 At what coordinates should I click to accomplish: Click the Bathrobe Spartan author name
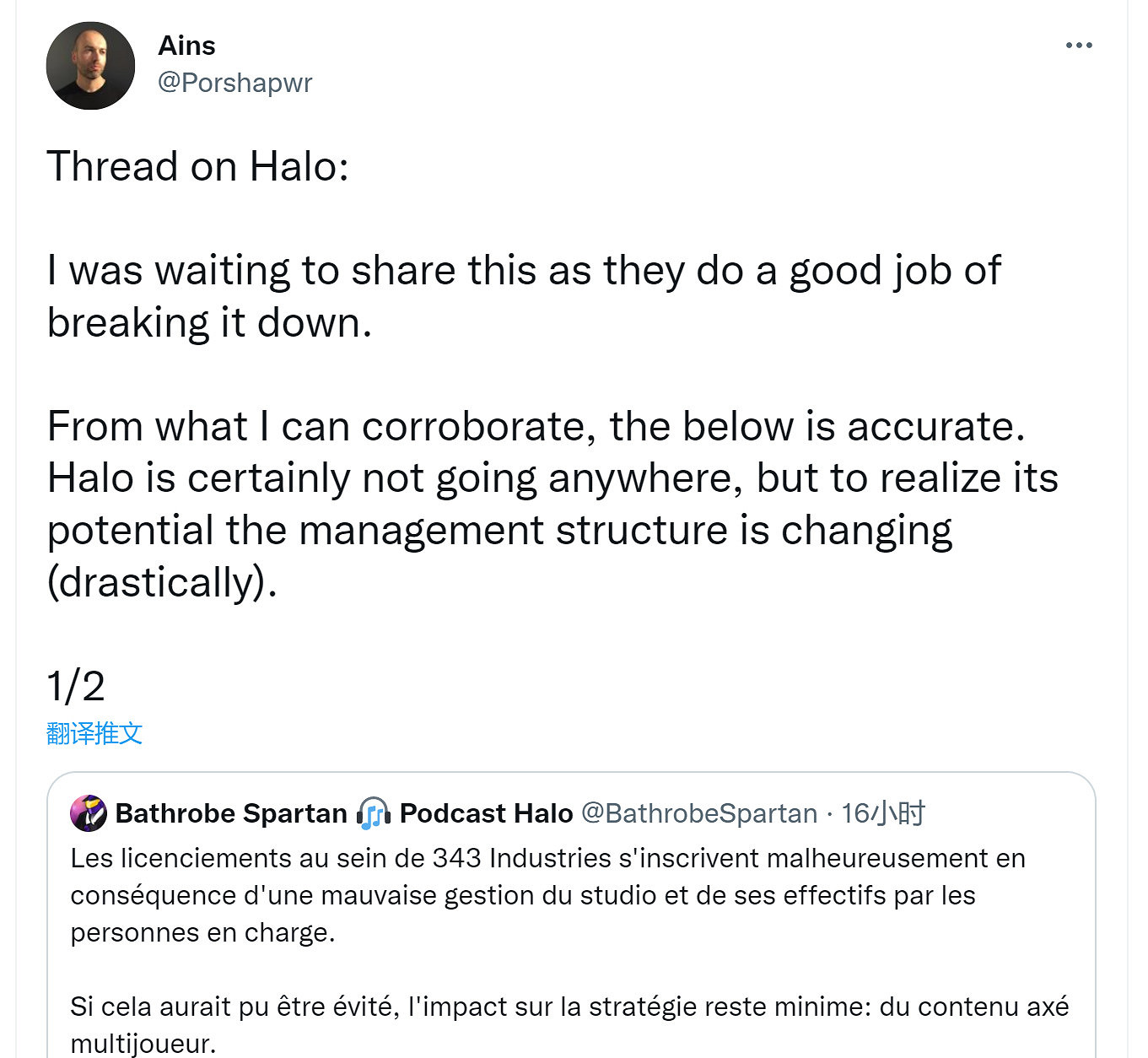point(231,813)
